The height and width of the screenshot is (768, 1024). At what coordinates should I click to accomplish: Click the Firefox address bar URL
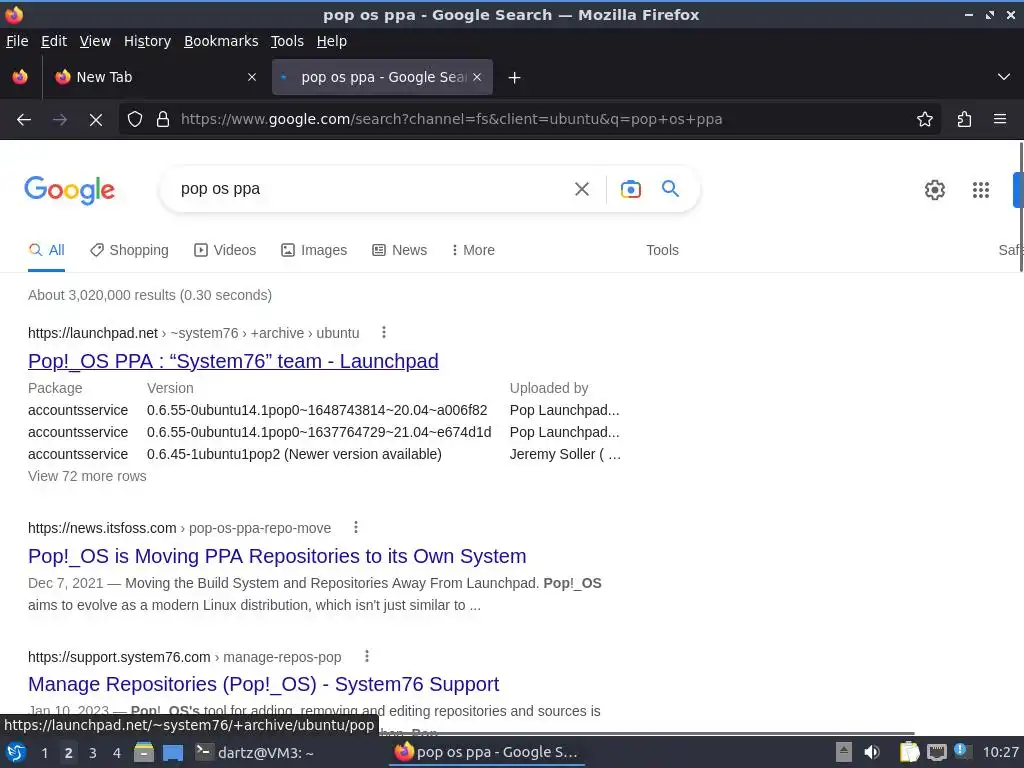(x=451, y=120)
